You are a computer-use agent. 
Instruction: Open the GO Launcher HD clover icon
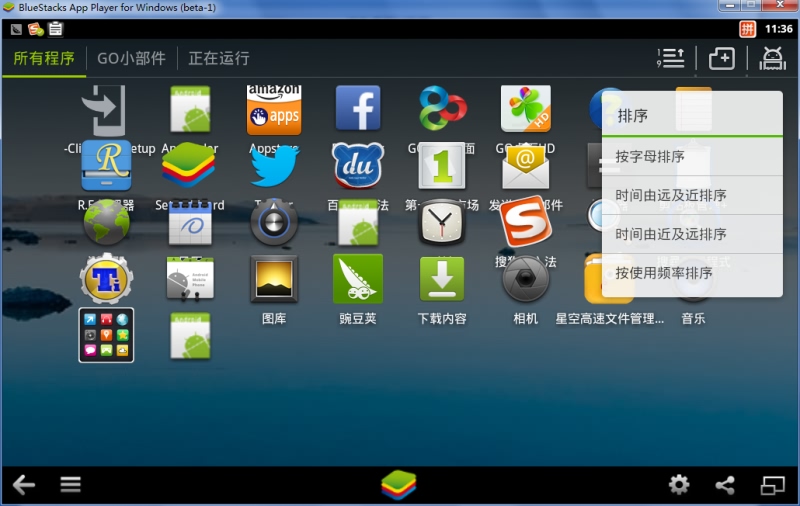(x=526, y=108)
